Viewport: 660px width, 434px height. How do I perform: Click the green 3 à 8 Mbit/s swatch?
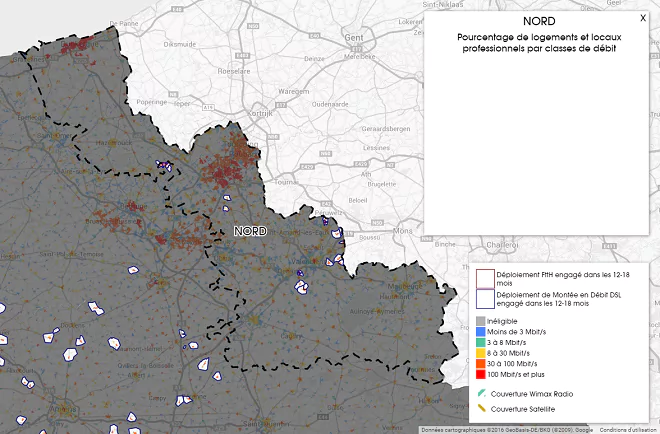pos(481,342)
